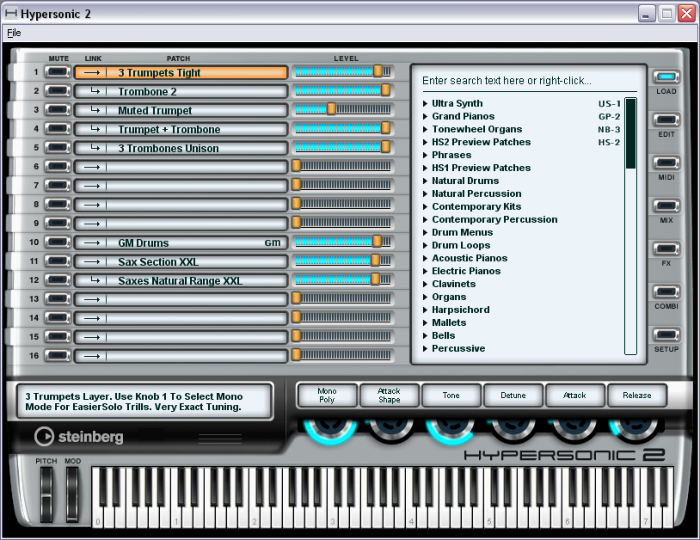Screen dimensions: 700x540
Task: Select the 3 Trumpets Tight patch slot
Action: tap(180, 73)
